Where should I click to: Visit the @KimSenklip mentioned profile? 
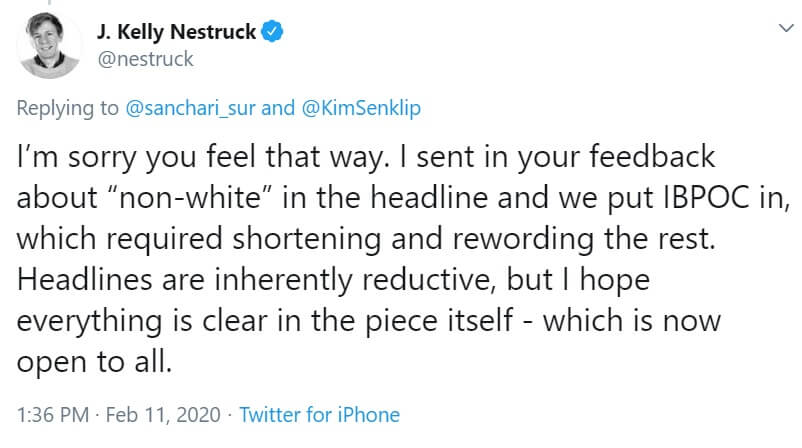pos(362,108)
